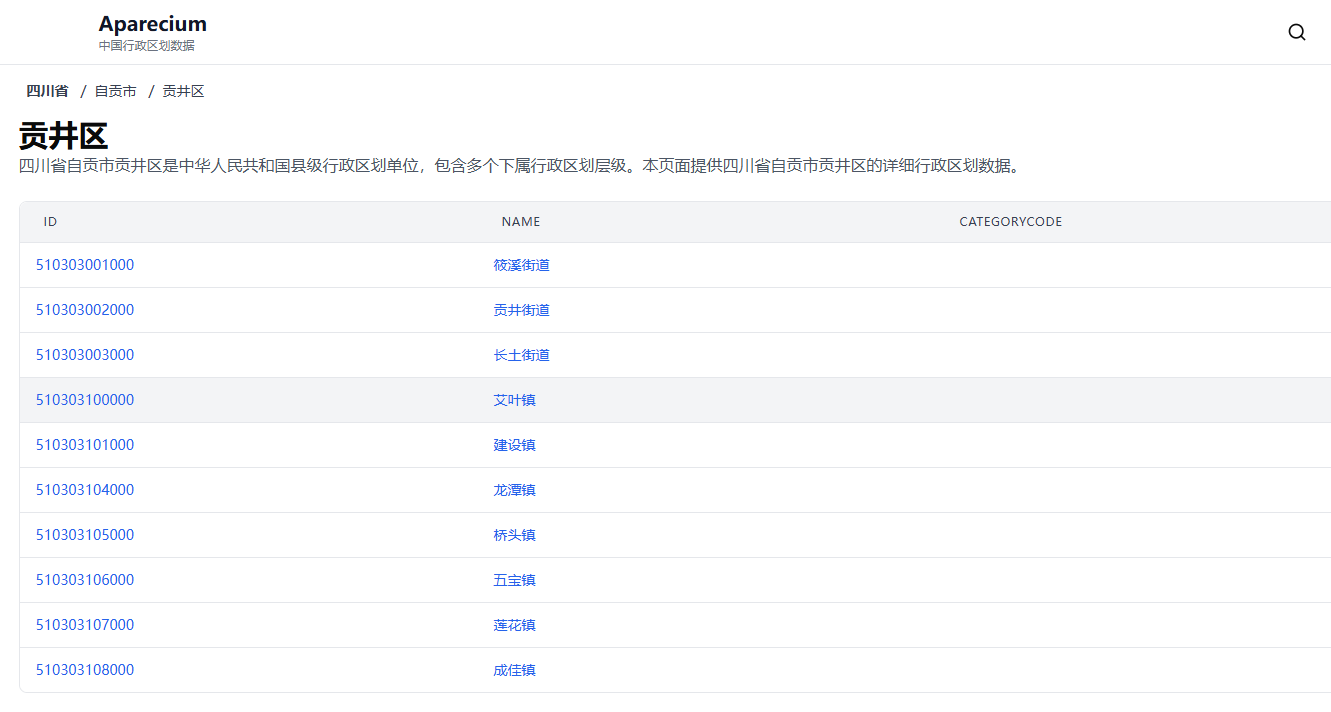Image resolution: width=1331 pixels, height=712 pixels.
Task: Open ID link 510303104000
Action: tap(85, 490)
